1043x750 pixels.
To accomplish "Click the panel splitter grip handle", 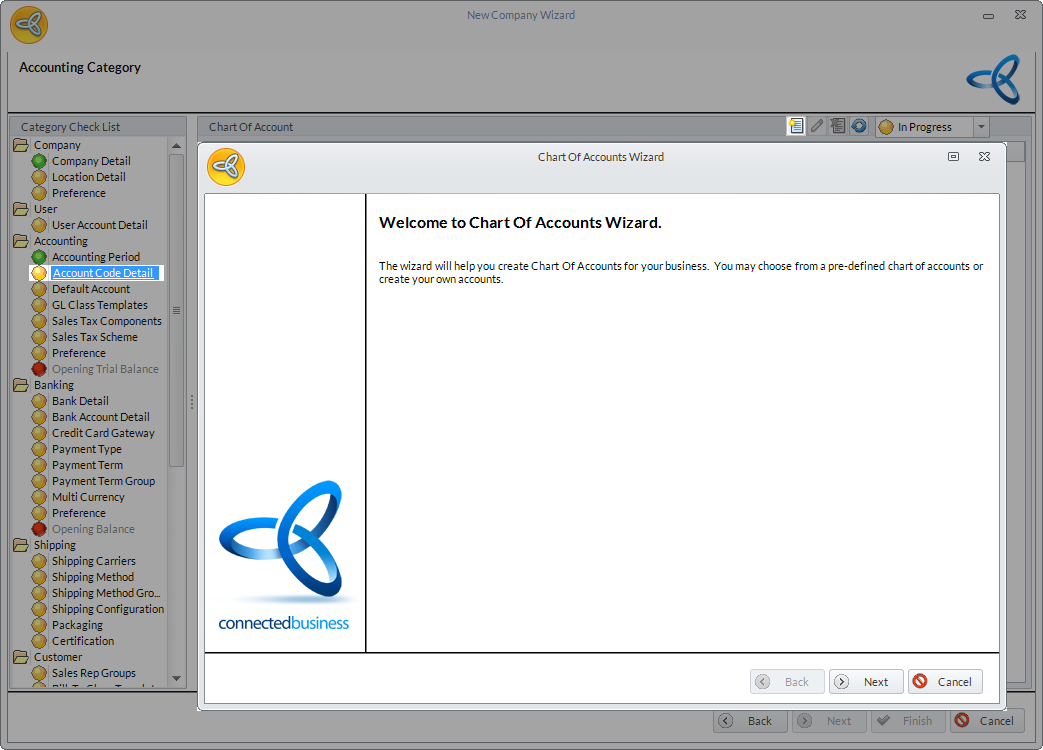I will coord(192,401).
